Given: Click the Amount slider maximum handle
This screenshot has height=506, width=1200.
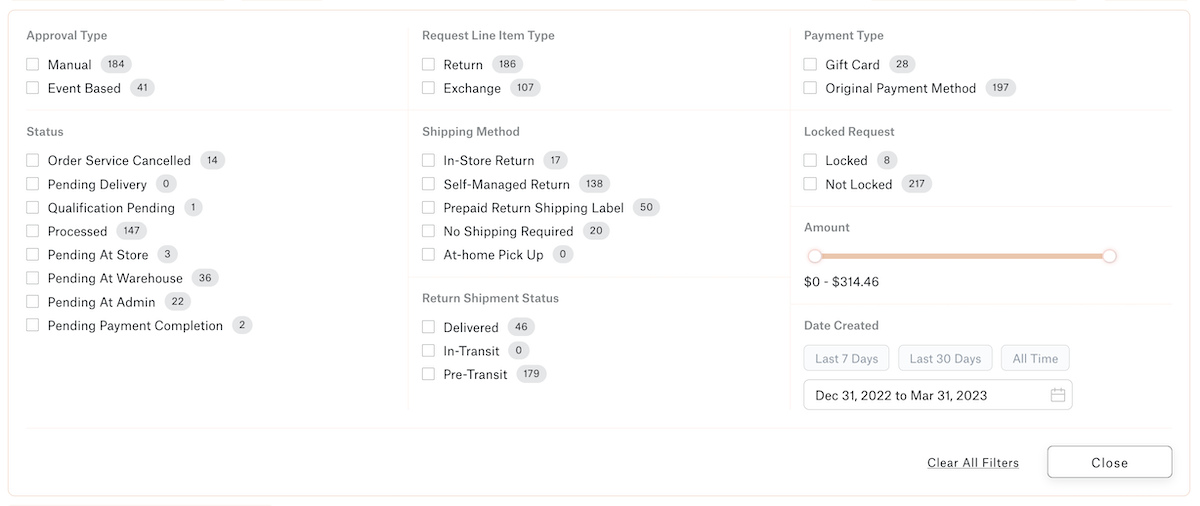Looking at the screenshot, I should coord(1109,256).
